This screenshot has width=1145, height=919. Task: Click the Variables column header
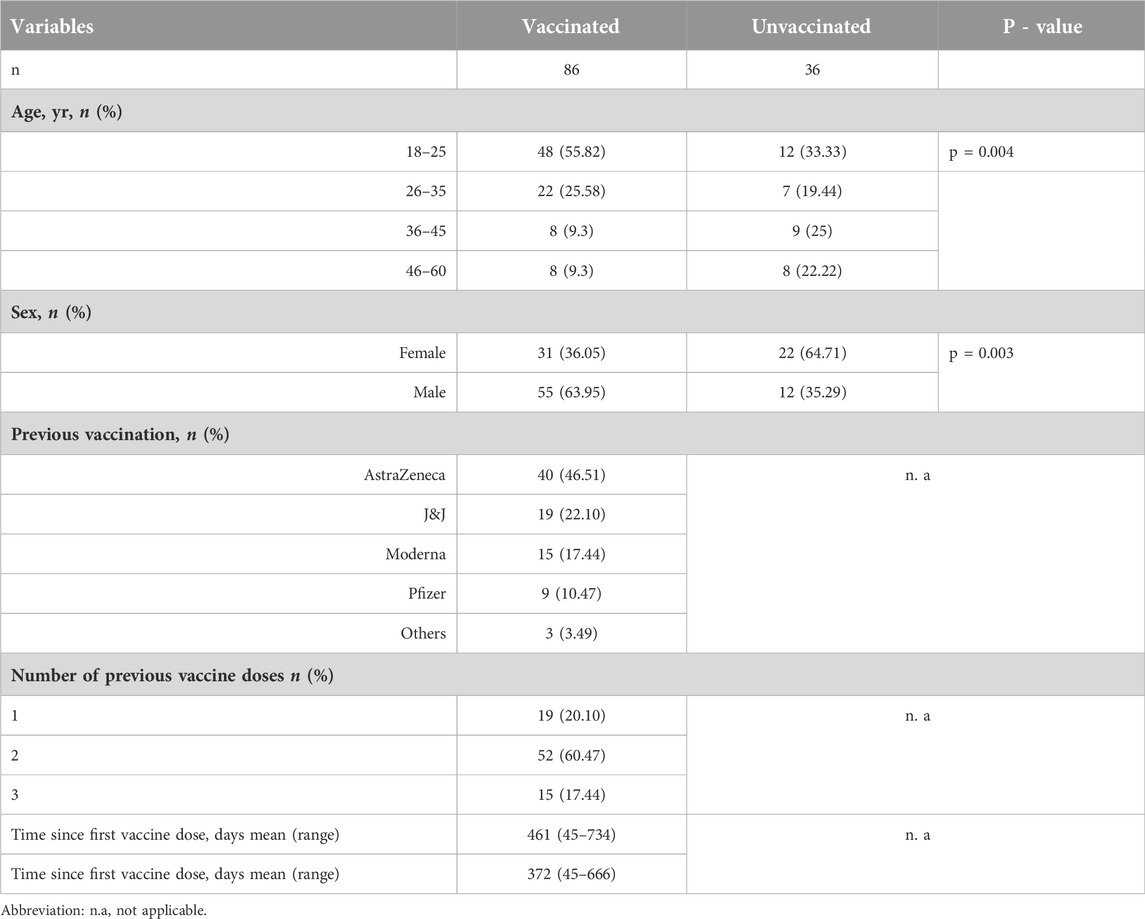pos(52,26)
